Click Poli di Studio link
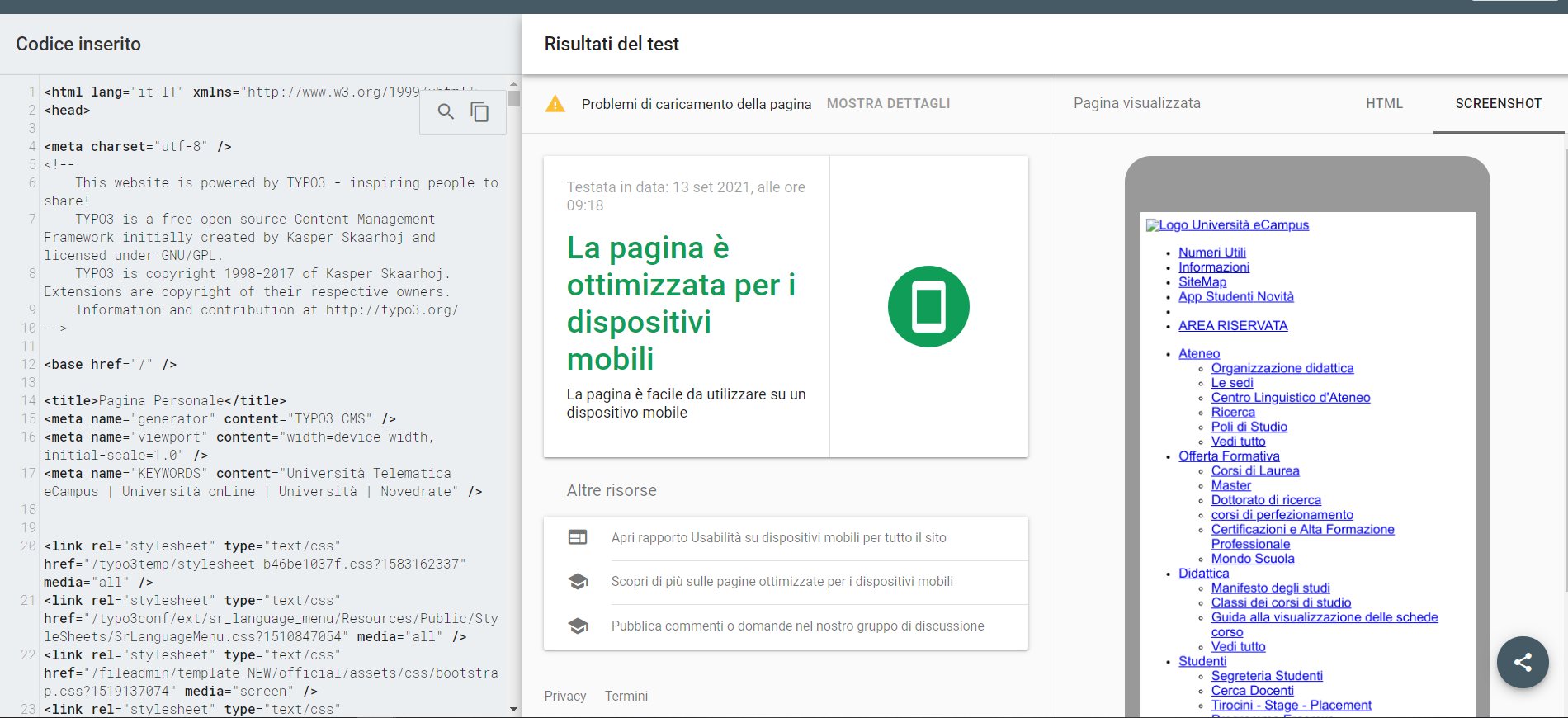 pyautogui.click(x=1249, y=427)
